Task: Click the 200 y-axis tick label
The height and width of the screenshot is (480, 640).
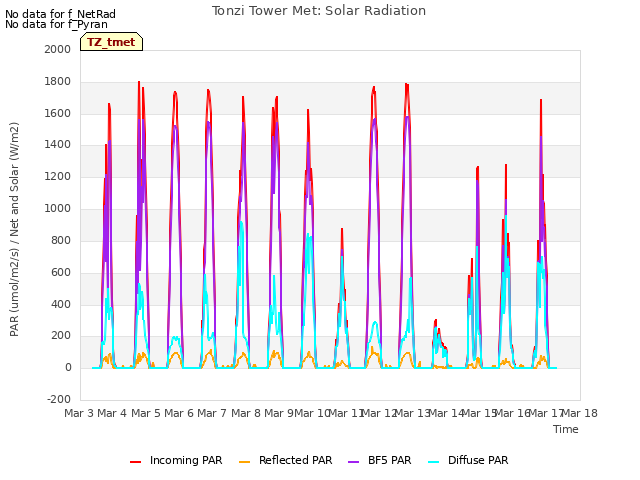Action: pyautogui.click(x=61, y=336)
